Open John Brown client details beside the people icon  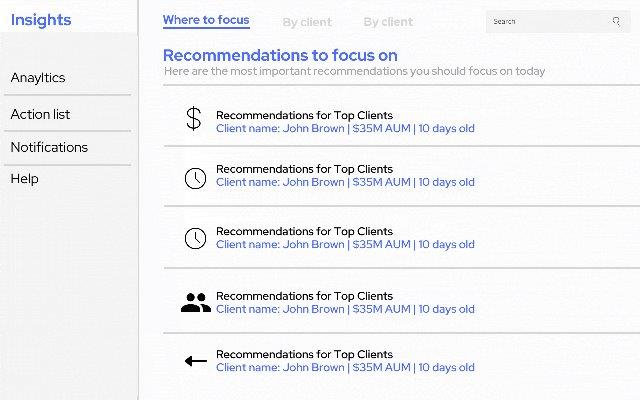pyautogui.click(x=345, y=309)
